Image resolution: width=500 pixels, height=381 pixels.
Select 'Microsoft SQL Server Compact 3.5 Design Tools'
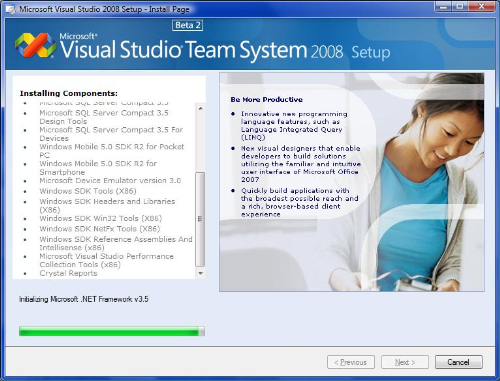tap(104, 117)
